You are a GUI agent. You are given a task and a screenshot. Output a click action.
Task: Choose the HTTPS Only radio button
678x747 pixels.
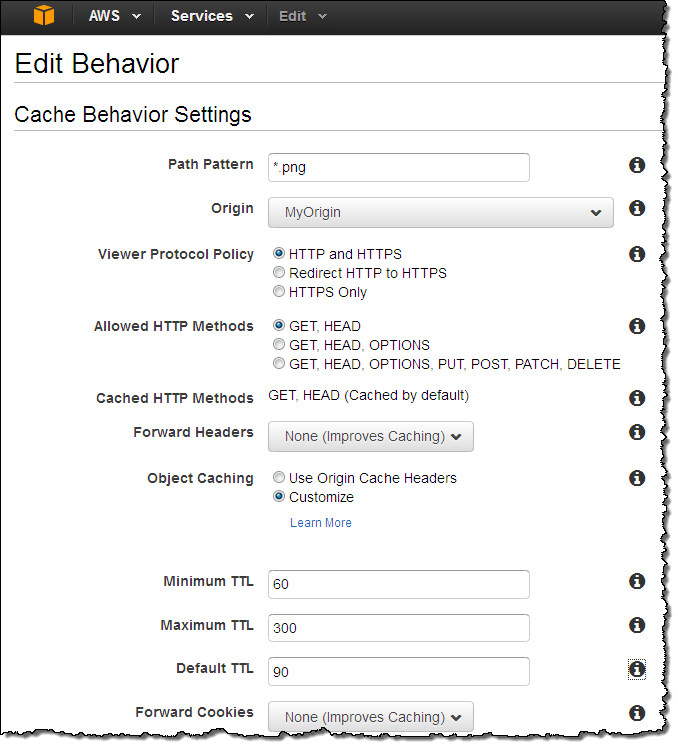point(279,292)
